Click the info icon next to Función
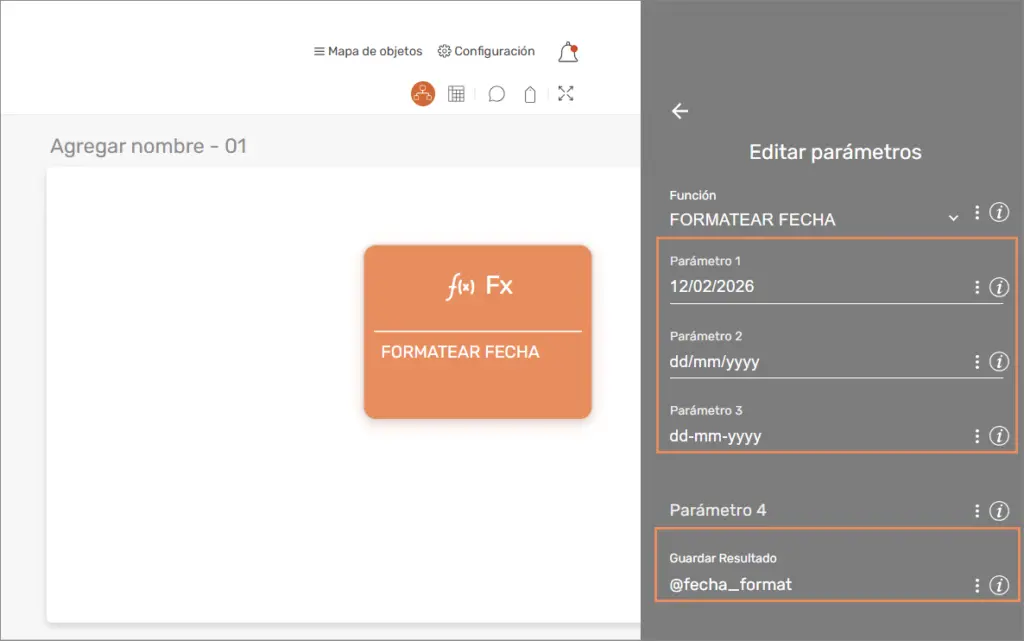1024x641 pixels. (x=999, y=213)
